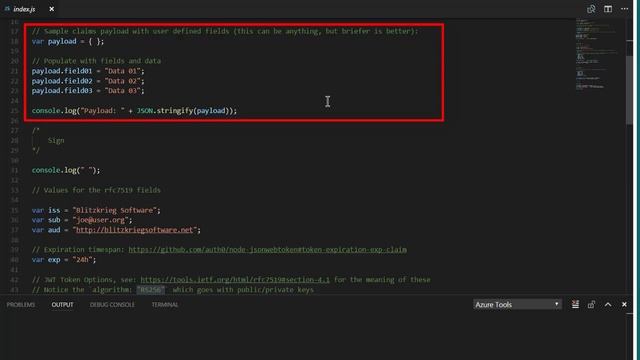Click the payload.field02 assignment line
Viewport: 640px width, 360px height.
(x=88, y=81)
